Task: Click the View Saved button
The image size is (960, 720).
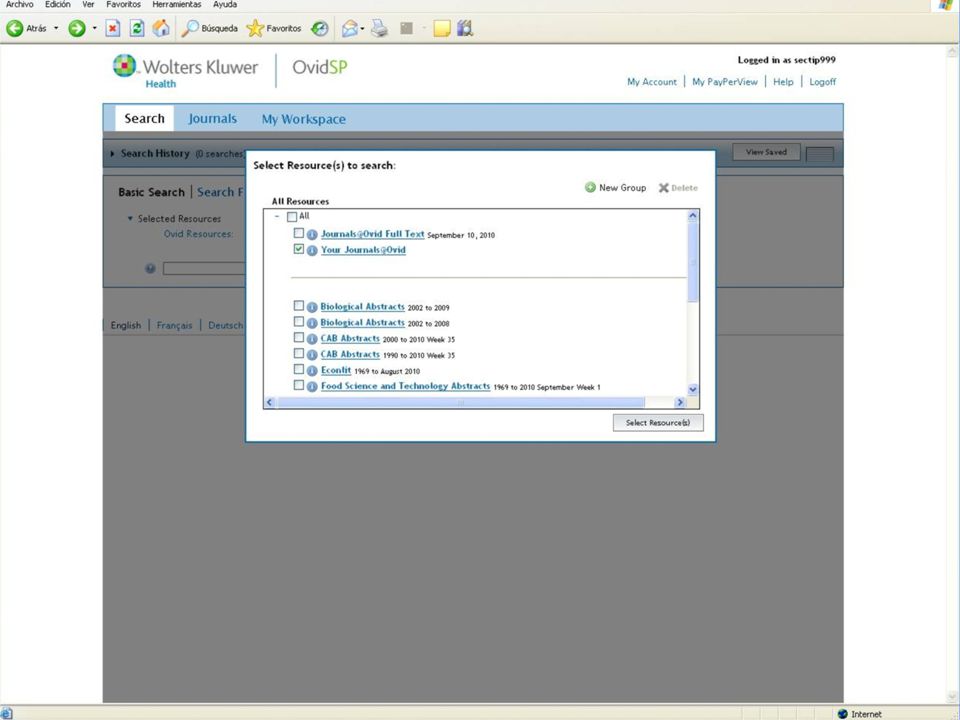Action: tap(767, 152)
